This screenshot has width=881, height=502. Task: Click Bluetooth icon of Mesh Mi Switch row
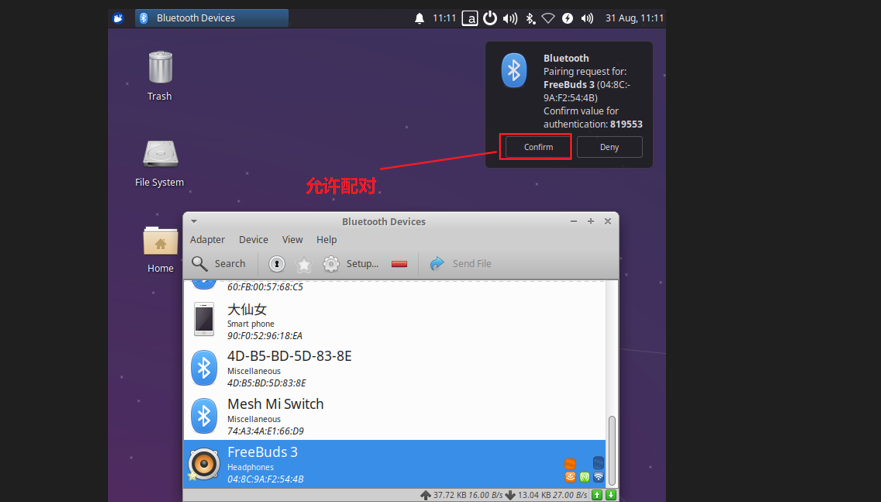pyautogui.click(x=204, y=416)
